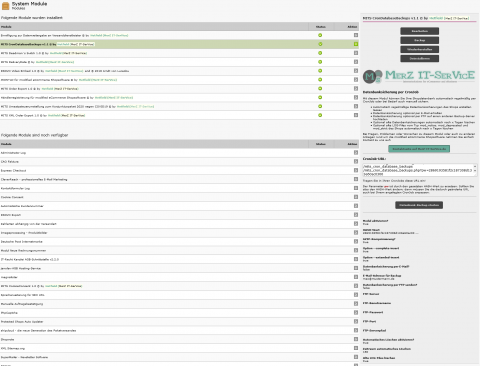Click action icon in Express Checkout row
Screen dimensions: 480x366
coord(356,170)
